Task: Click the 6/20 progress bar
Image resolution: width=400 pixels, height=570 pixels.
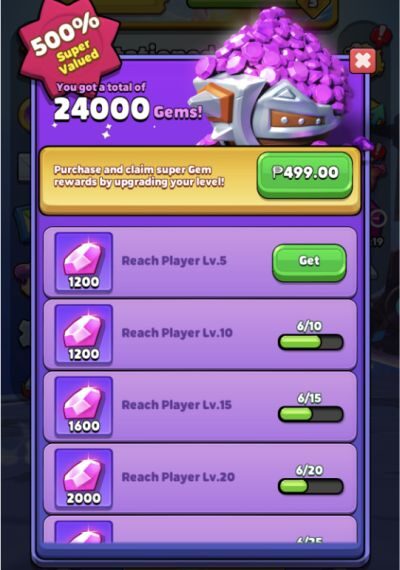Action: click(x=311, y=486)
